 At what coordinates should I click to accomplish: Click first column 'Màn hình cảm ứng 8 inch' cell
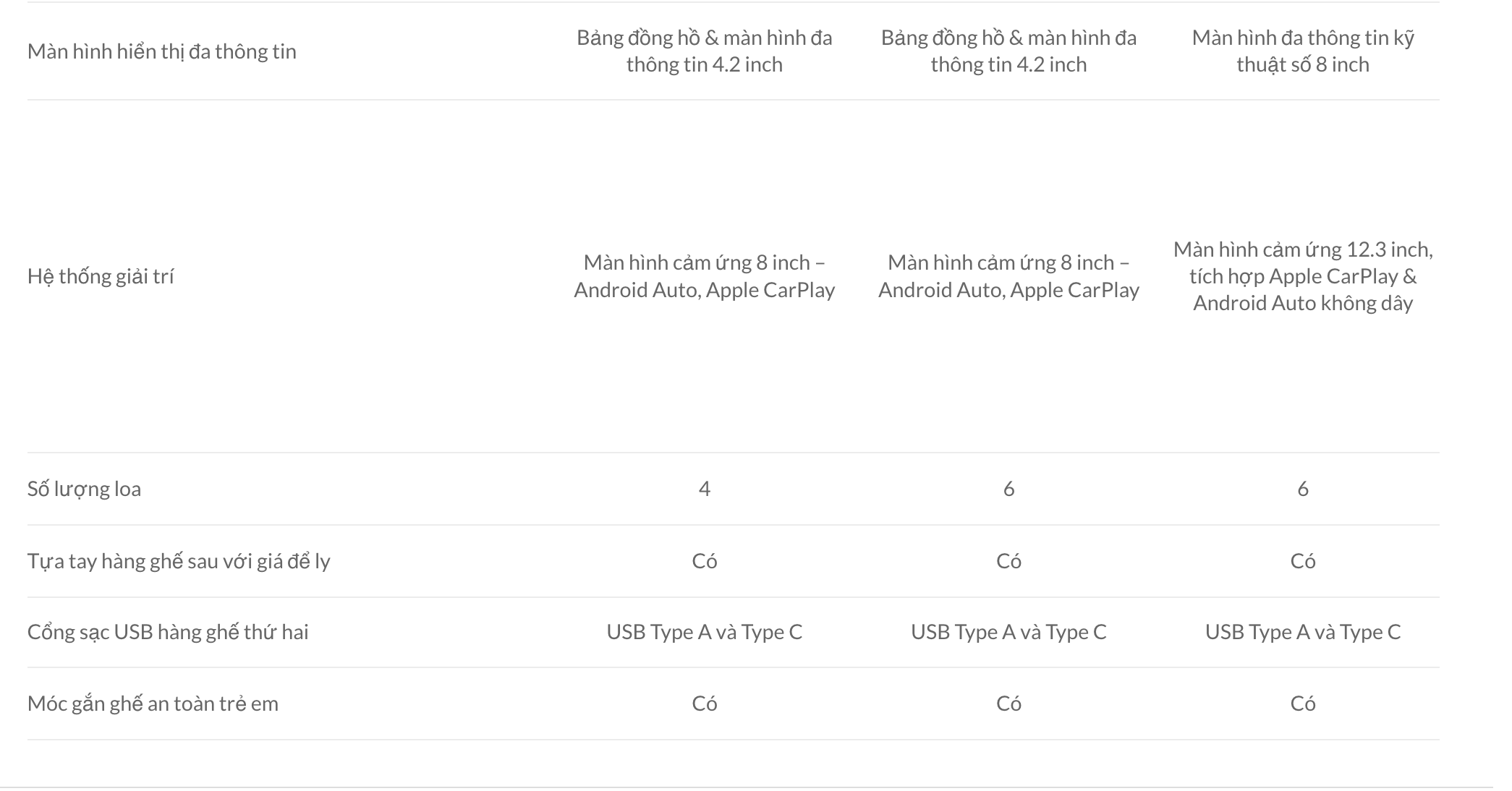[704, 276]
